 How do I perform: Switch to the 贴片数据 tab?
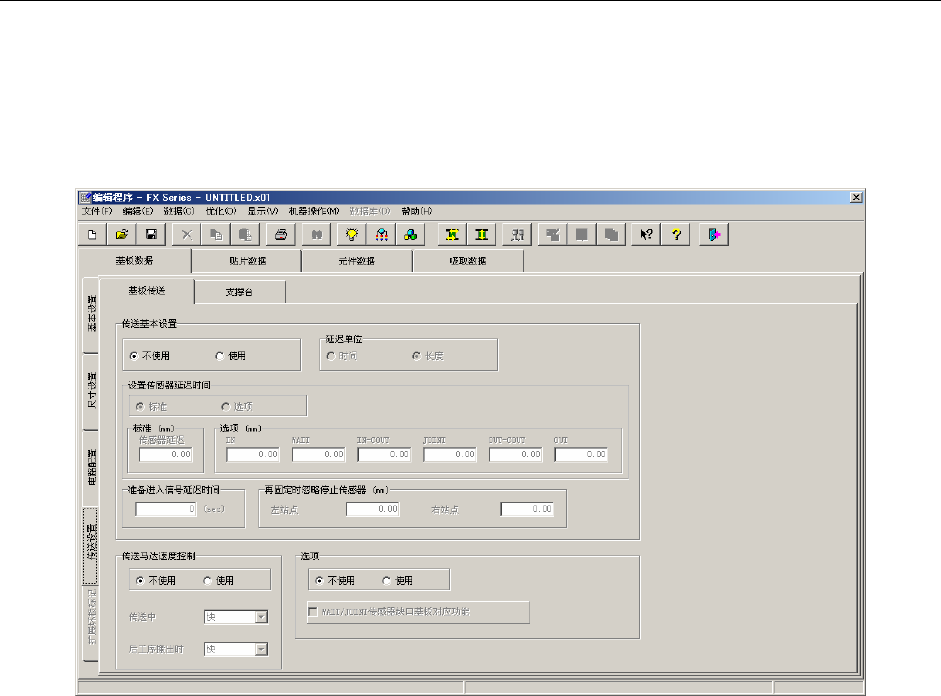[x=246, y=261]
